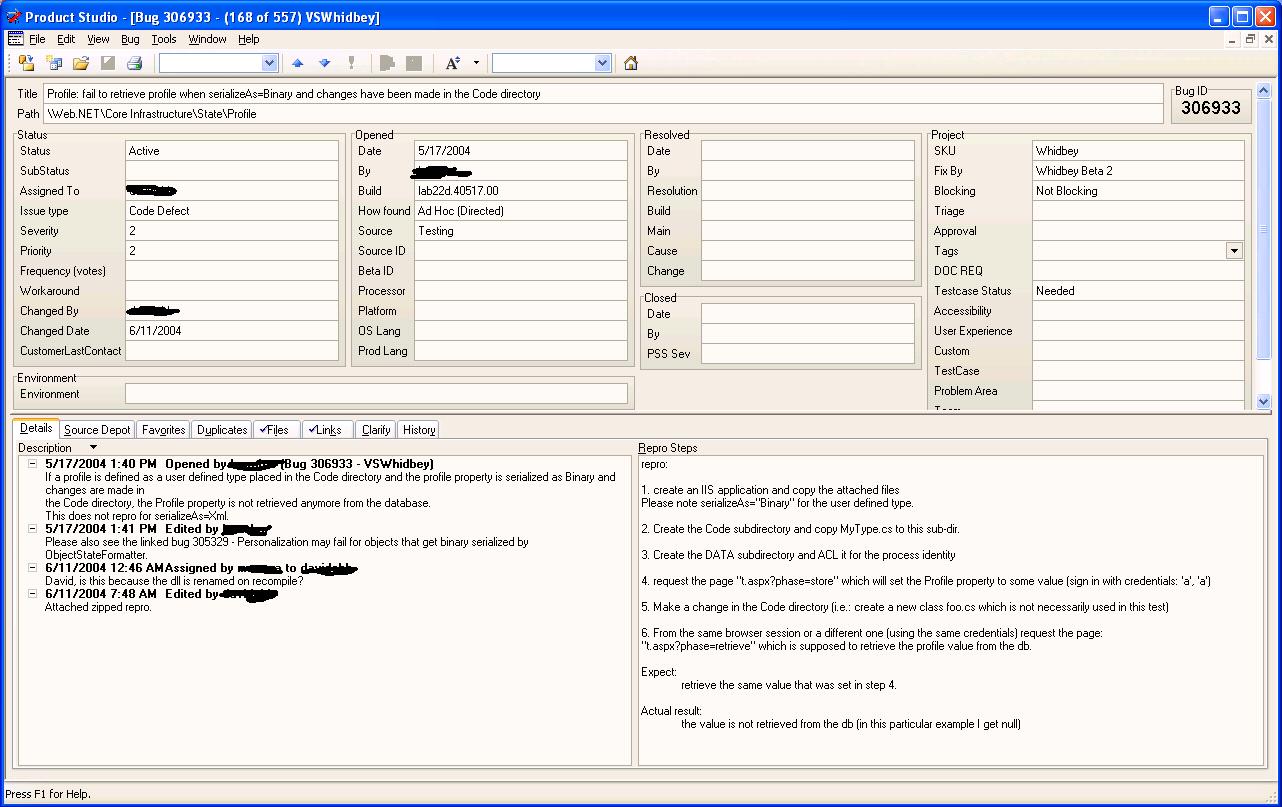Click the home toolbar icon
The image size is (1282, 807).
[631, 63]
